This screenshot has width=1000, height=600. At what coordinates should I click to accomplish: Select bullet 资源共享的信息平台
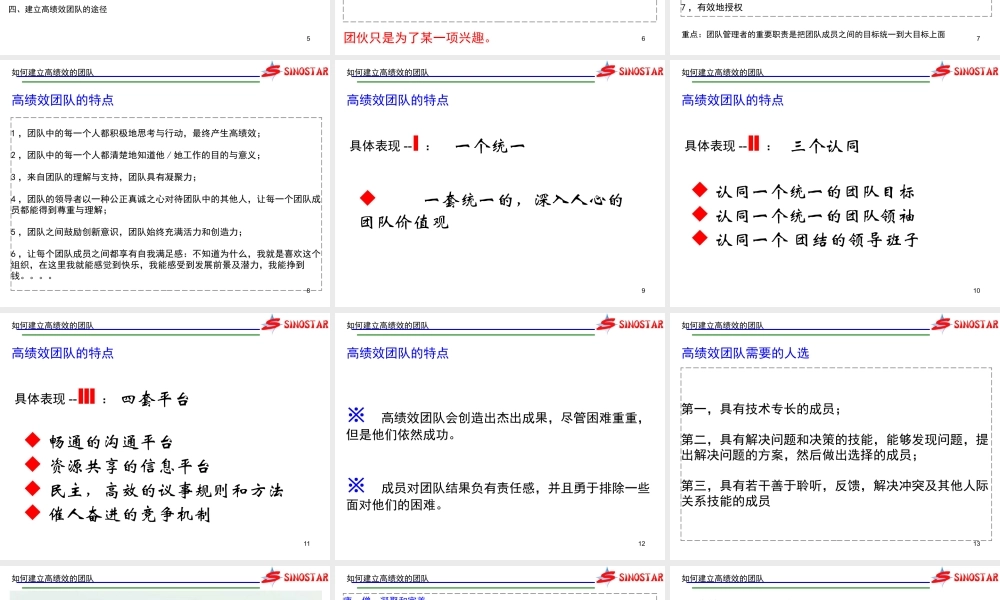129,466
